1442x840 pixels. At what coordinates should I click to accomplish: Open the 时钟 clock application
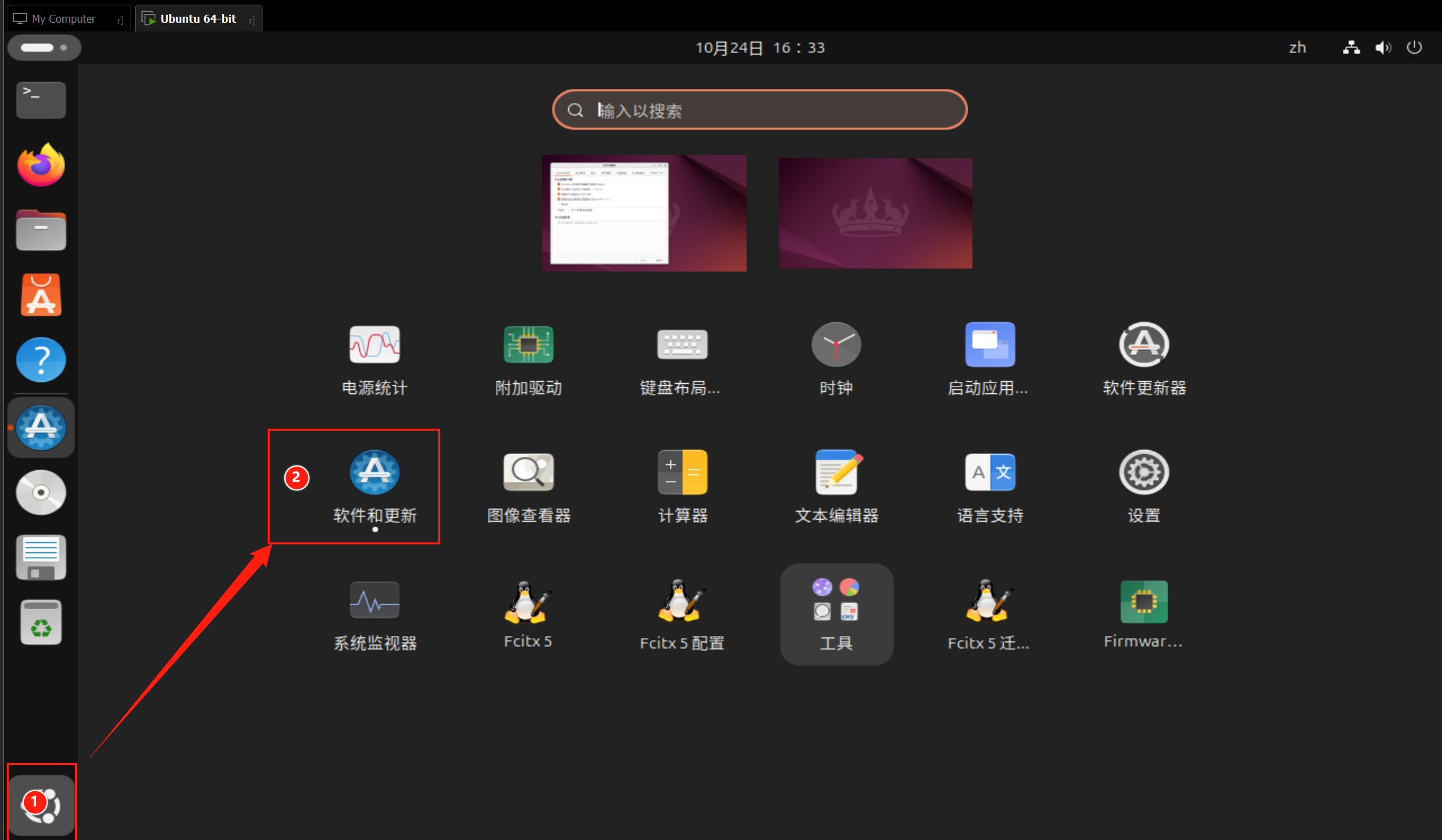click(x=836, y=345)
